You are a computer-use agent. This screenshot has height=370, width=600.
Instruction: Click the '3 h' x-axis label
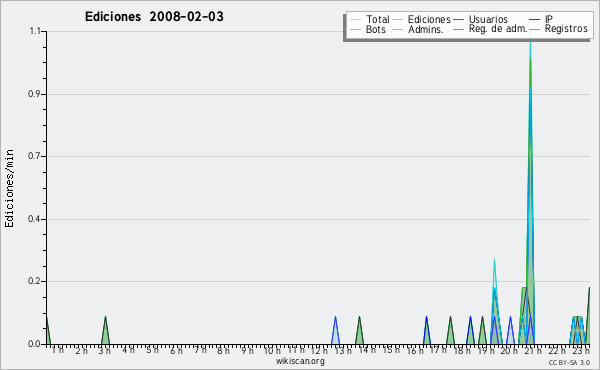[x=104, y=350]
